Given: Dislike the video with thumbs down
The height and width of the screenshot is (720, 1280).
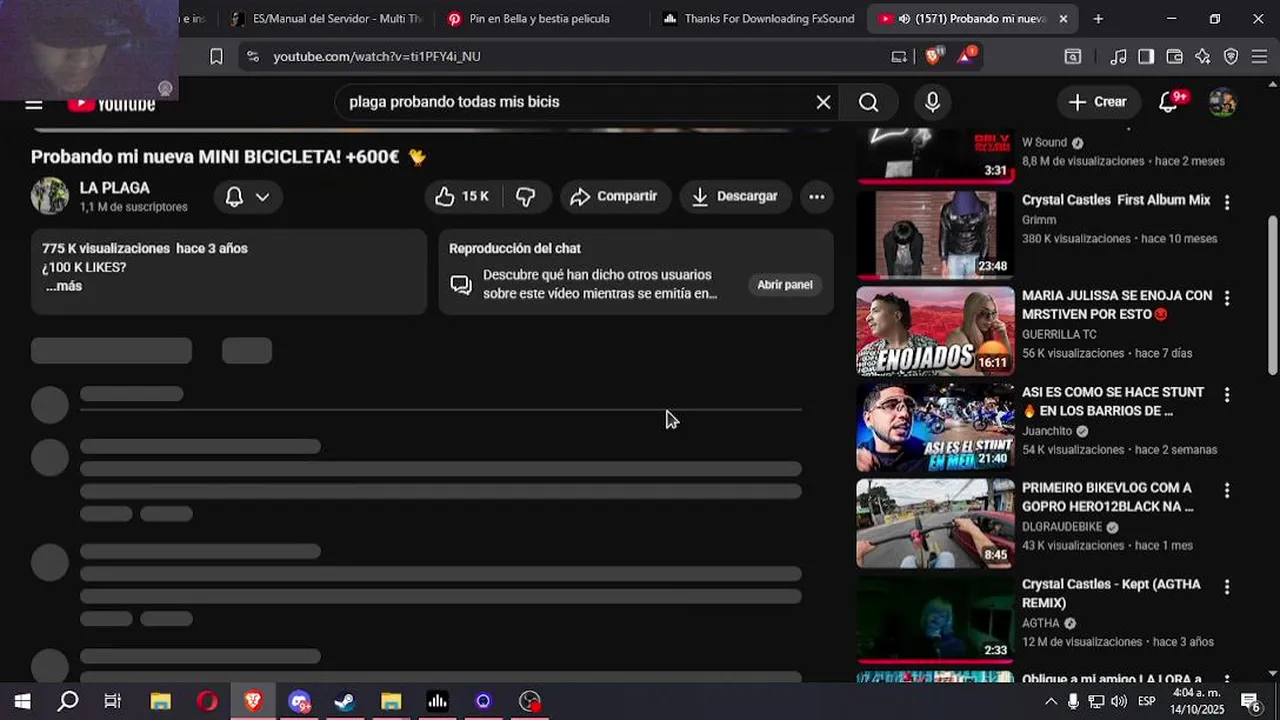Looking at the screenshot, I should (526, 197).
